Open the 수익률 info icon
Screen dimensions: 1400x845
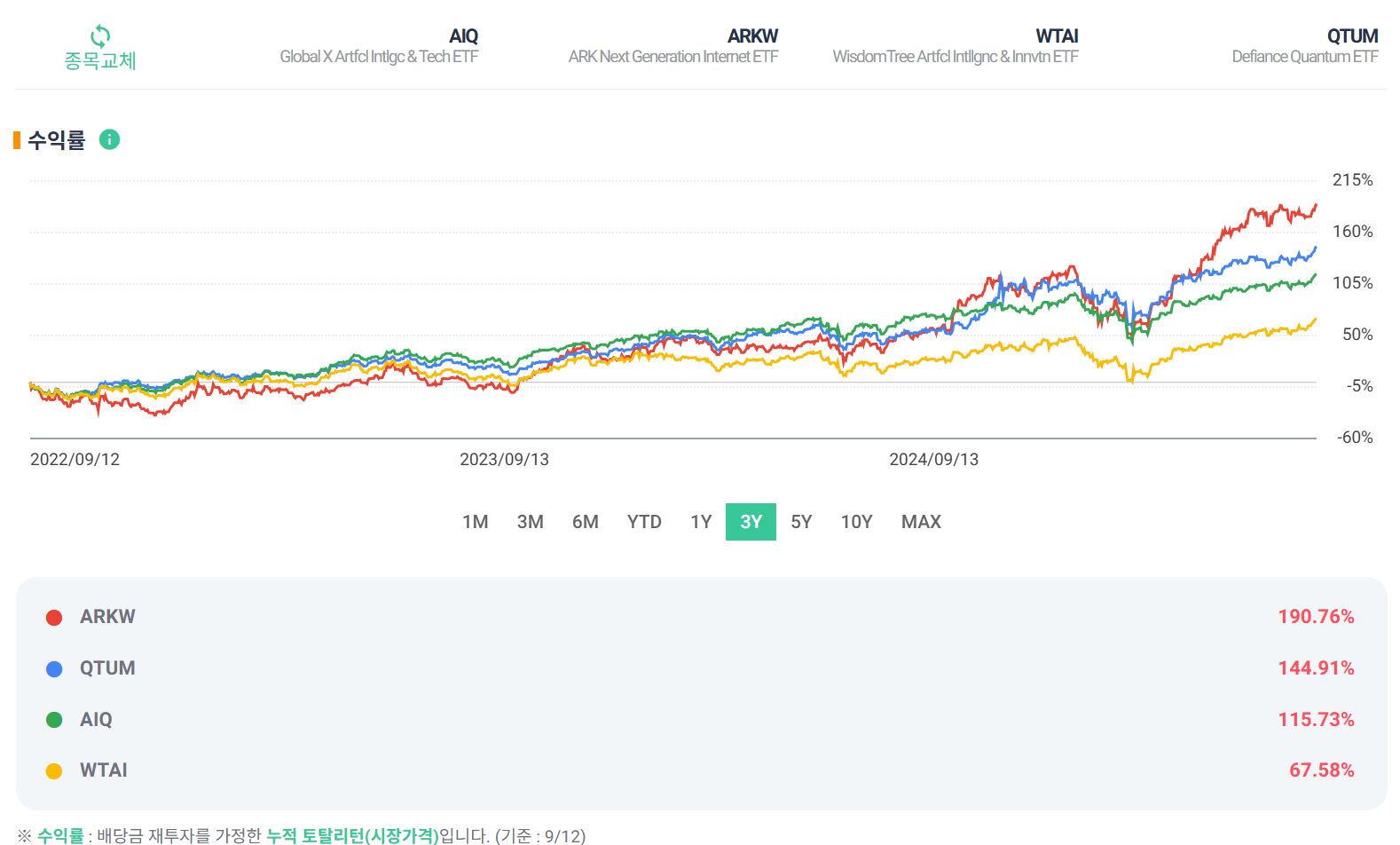pos(109,139)
